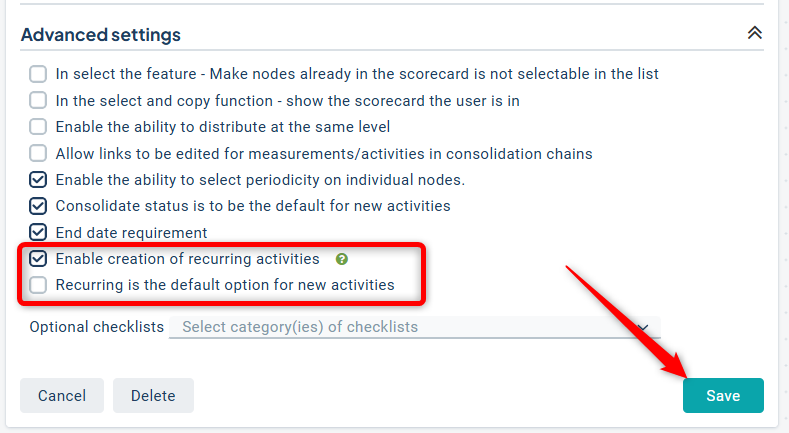
Task: Click the Delete button
Action: (153, 395)
